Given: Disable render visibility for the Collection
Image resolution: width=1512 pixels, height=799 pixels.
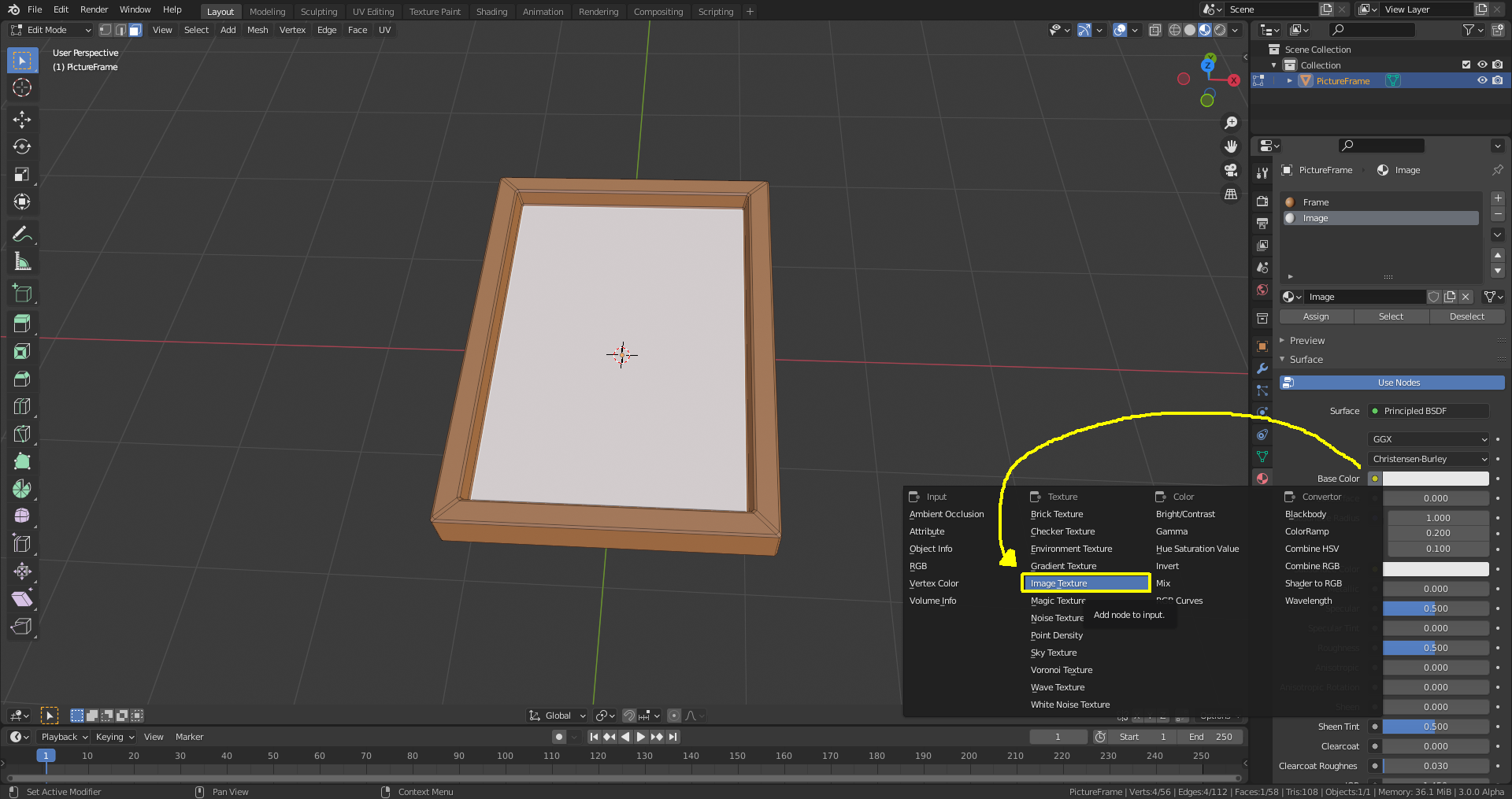Looking at the screenshot, I should (x=1499, y=65).
